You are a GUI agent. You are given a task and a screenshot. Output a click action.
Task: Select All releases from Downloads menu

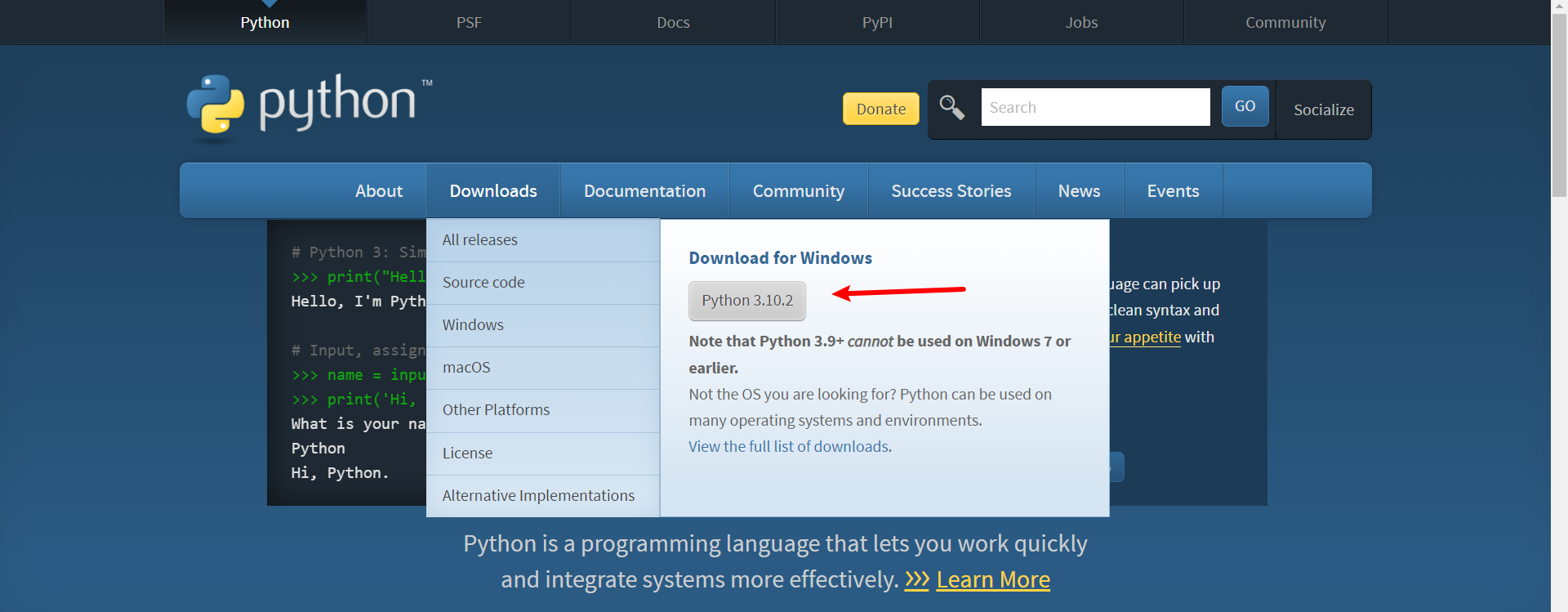coord(480,240)
